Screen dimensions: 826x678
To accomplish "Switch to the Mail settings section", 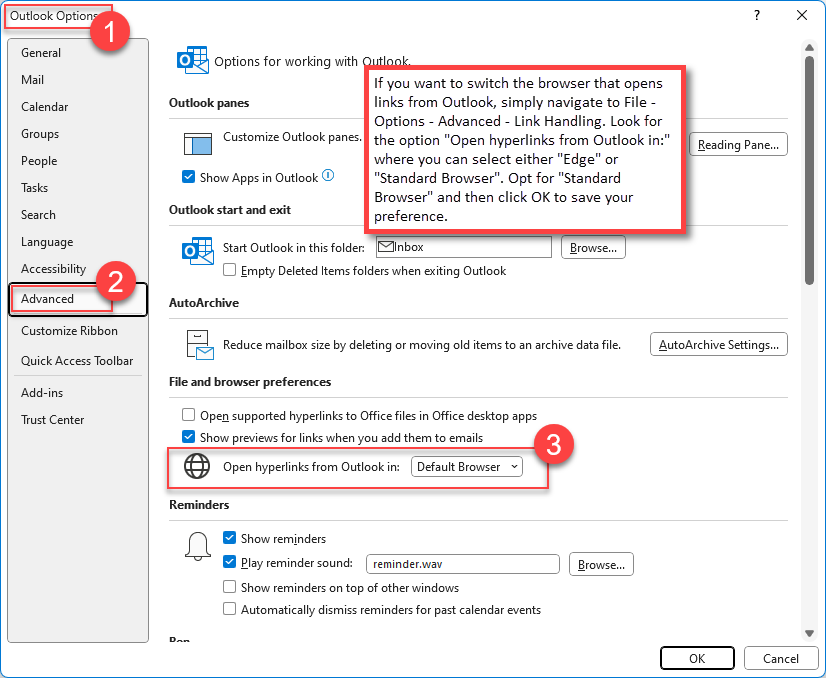I will [34, 79].
